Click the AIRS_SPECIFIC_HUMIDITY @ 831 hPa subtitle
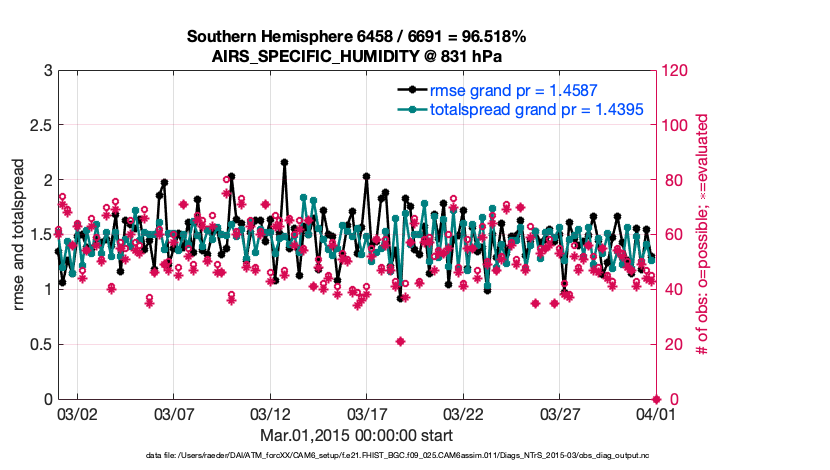 pyautogui.click(x=357, y=56)
